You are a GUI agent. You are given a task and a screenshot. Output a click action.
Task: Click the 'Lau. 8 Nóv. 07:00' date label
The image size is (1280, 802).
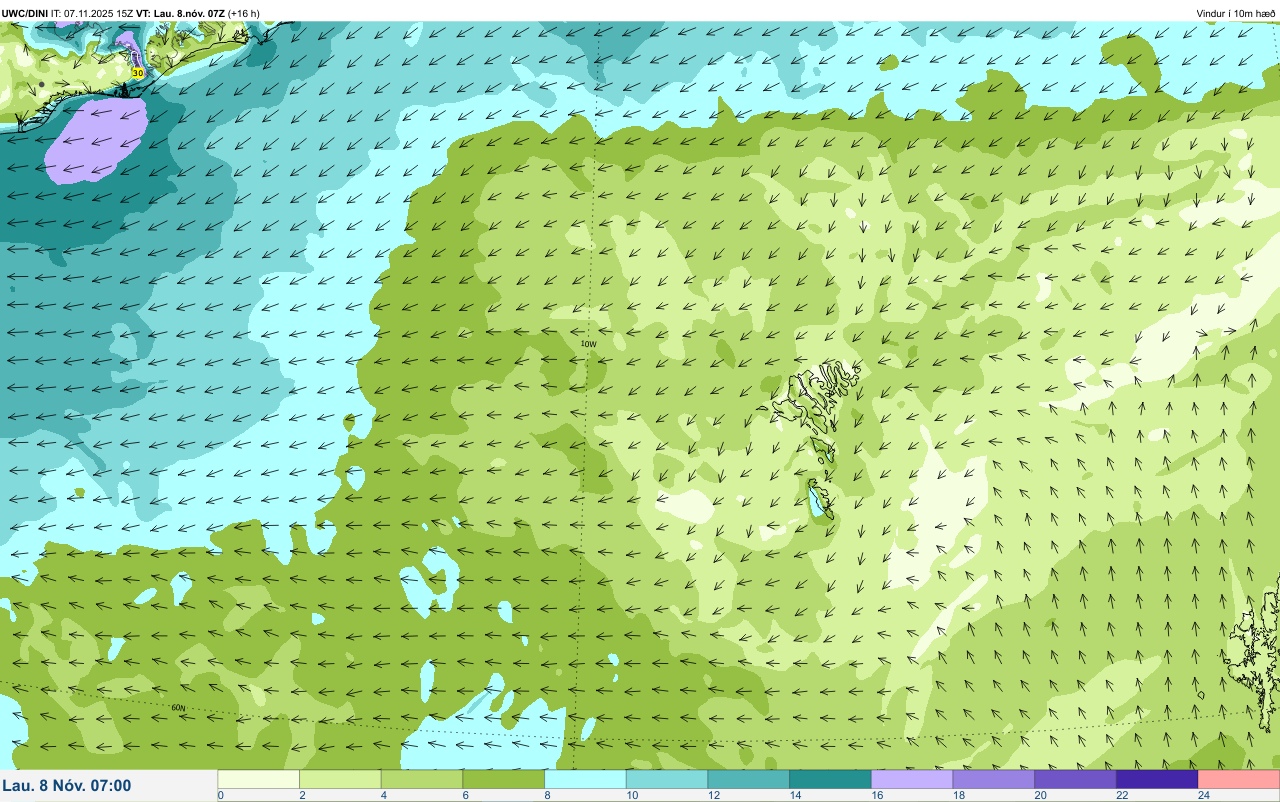click(x=67, y=786)
